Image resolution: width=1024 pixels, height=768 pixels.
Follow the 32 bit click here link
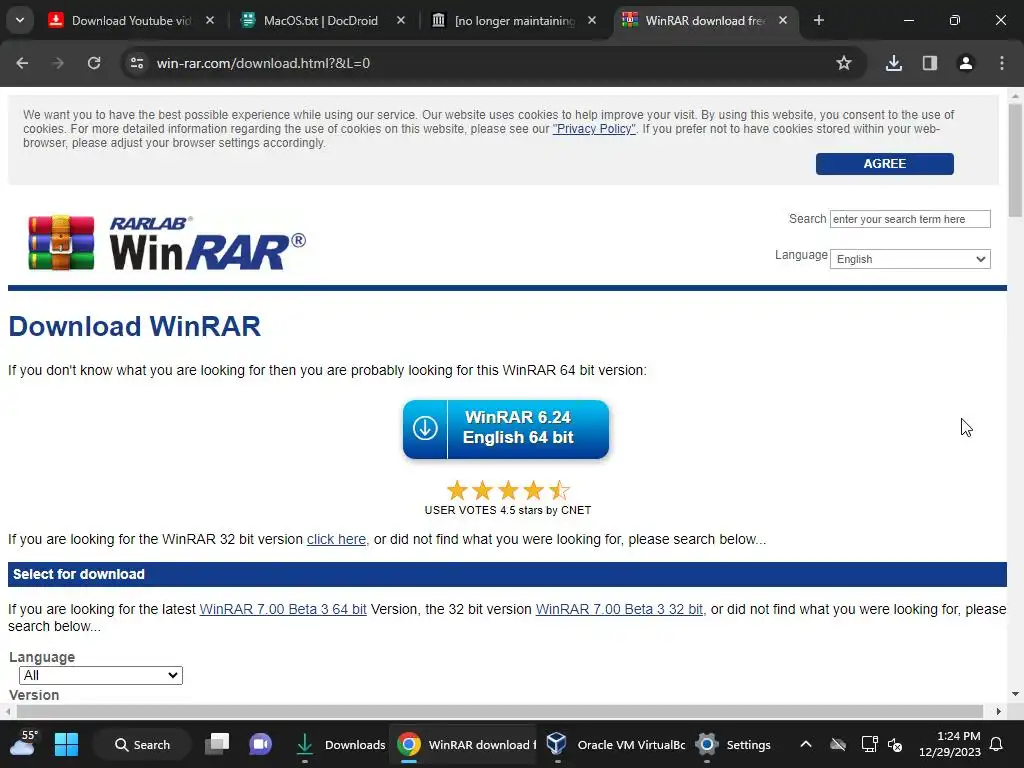tap(336, 539)
